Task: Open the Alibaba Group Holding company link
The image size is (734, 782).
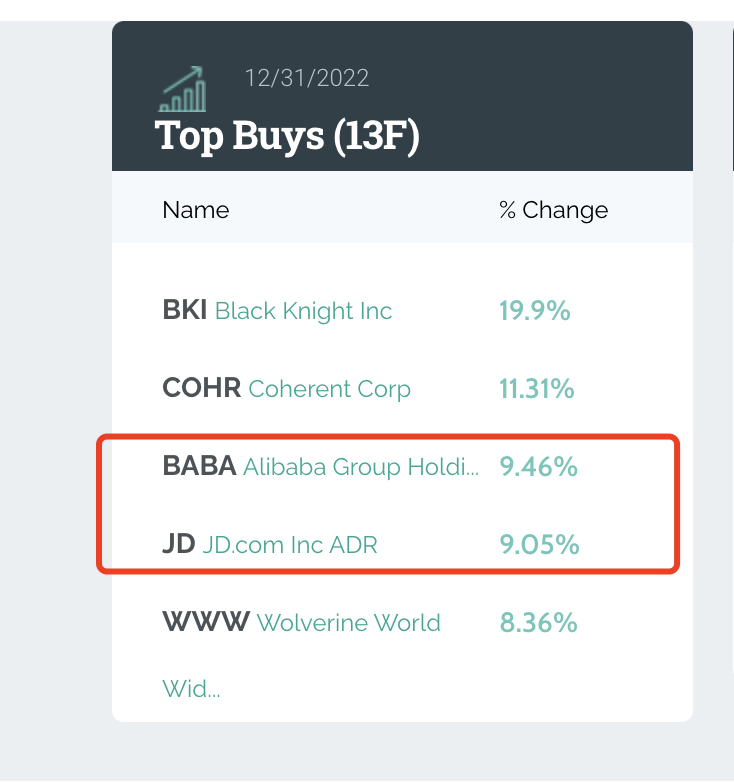Action: tap(361, 467)
